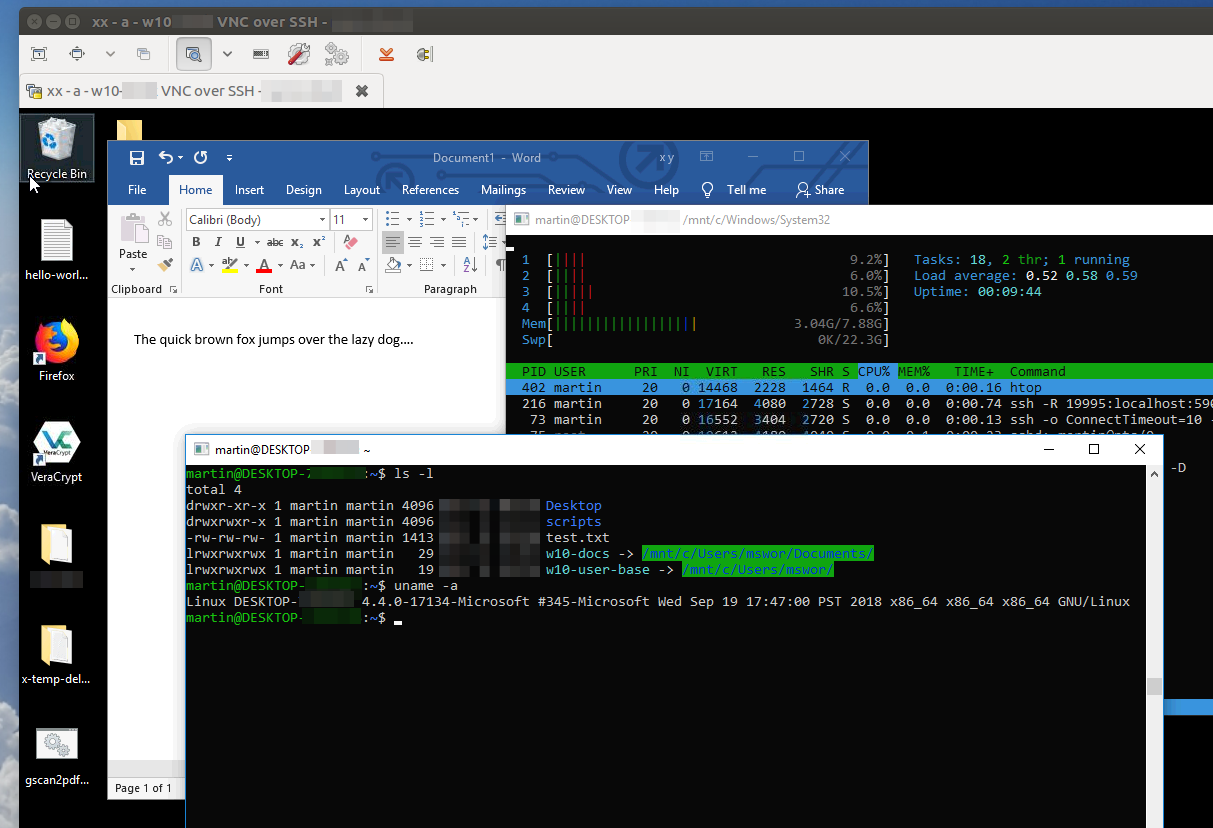
Task: Switch to the Mailings ribbon tab
Action: coord(503,190)
